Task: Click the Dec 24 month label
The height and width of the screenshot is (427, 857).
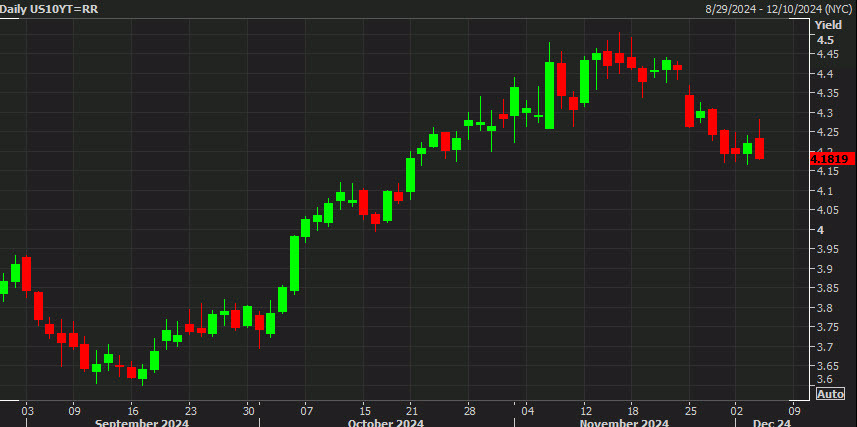Action: (772, 422)
